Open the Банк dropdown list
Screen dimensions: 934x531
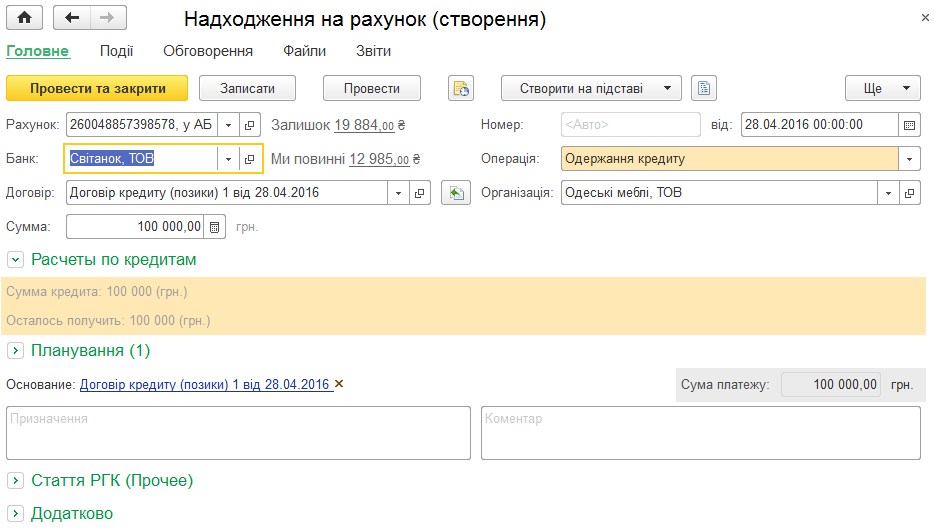228,159
